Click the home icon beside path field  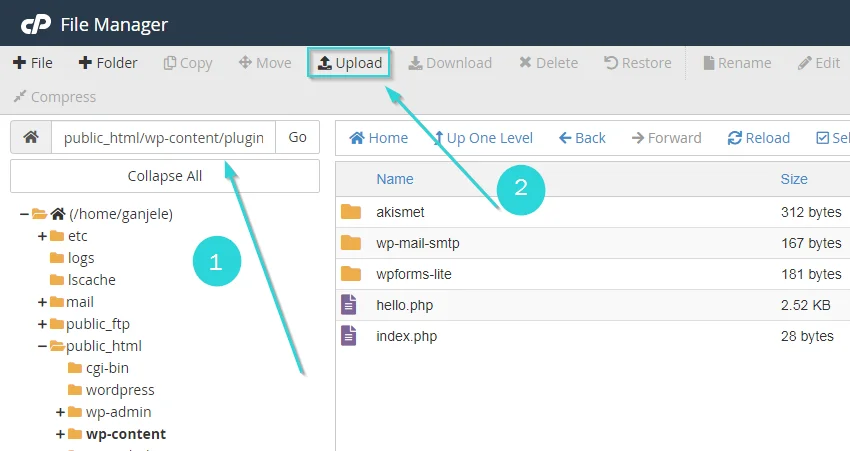pos(31,138)
